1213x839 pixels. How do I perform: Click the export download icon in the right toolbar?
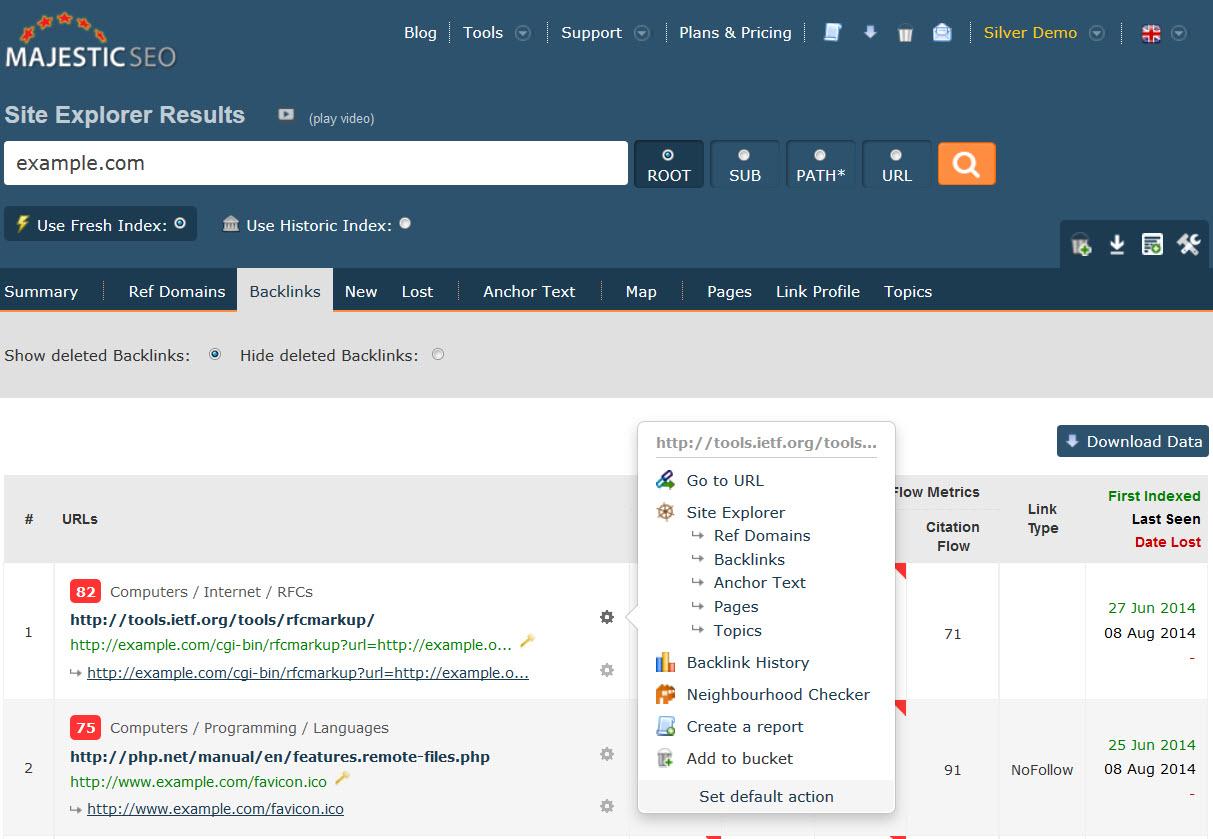pos(1117,244)
